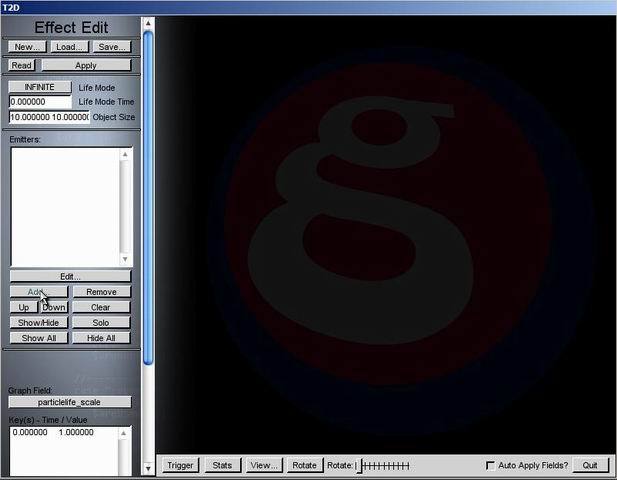Viewport: 617px width, 480px height.
Task: Toggle the INFINITE life mode button
Action: (40, 87)
